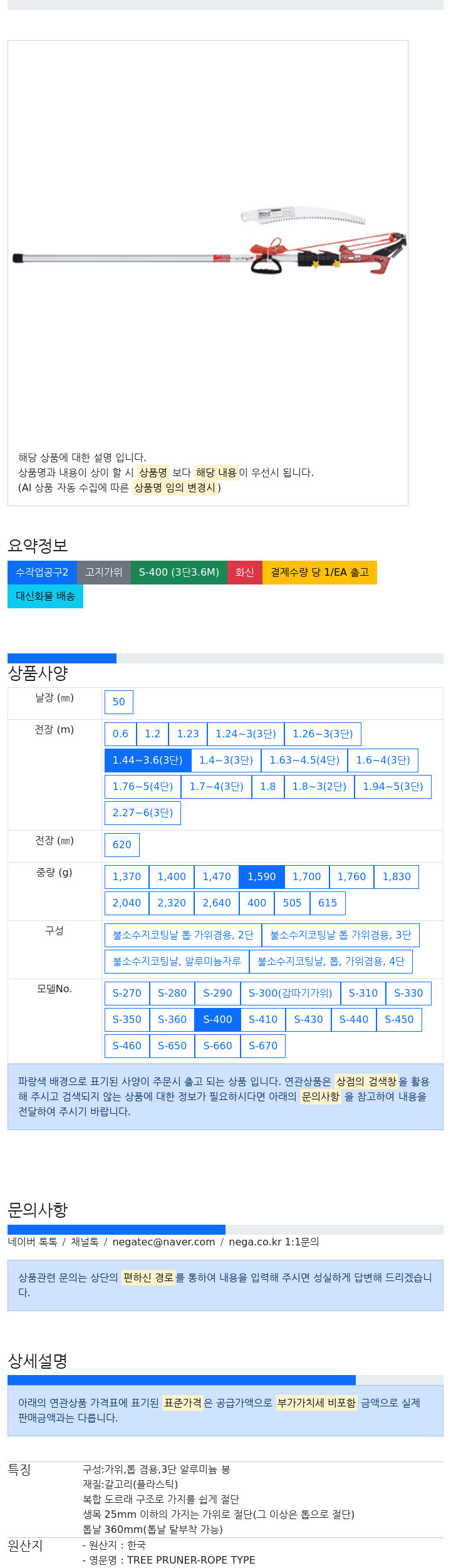
Task: Select 불소수지코팅날, 알루미늄자루 configuration
Action: point(177,962)
